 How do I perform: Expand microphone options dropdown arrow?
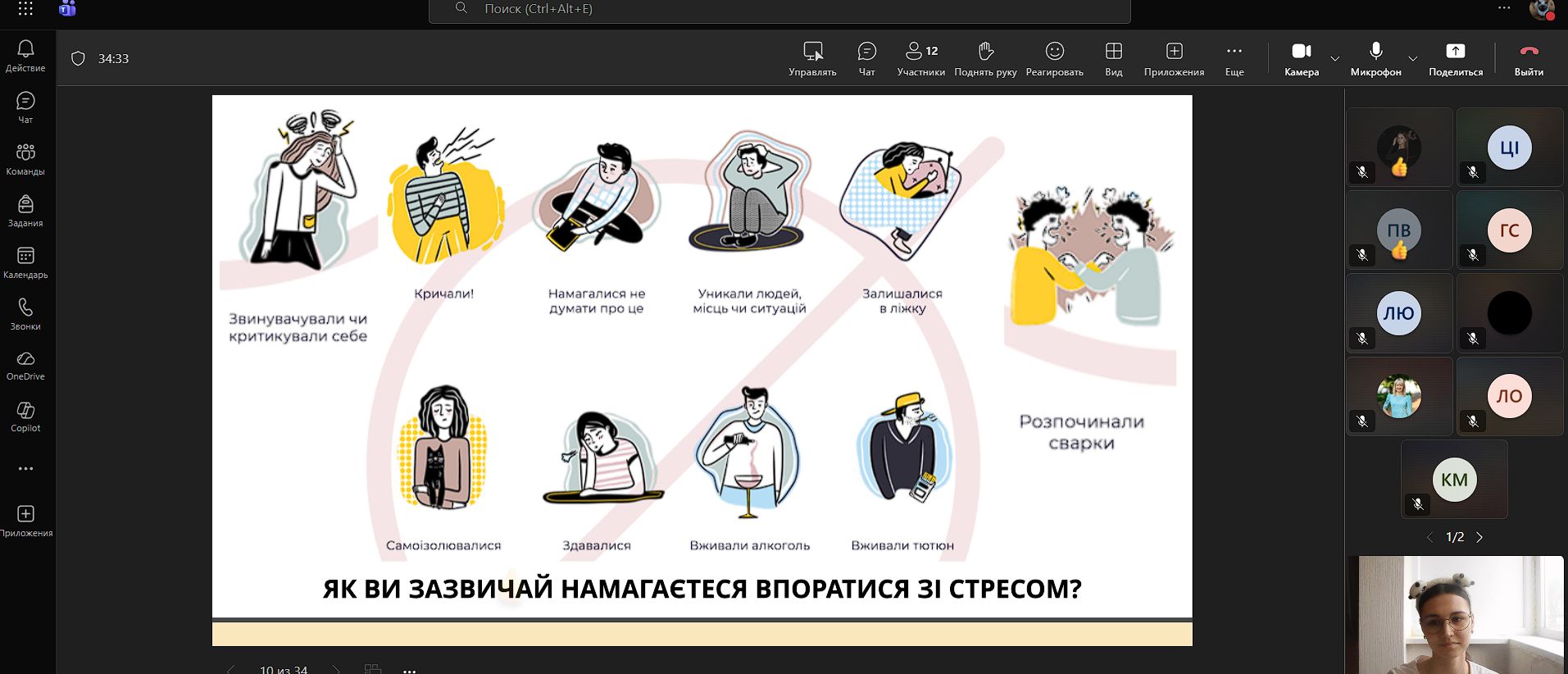[x=1412, y=59]
